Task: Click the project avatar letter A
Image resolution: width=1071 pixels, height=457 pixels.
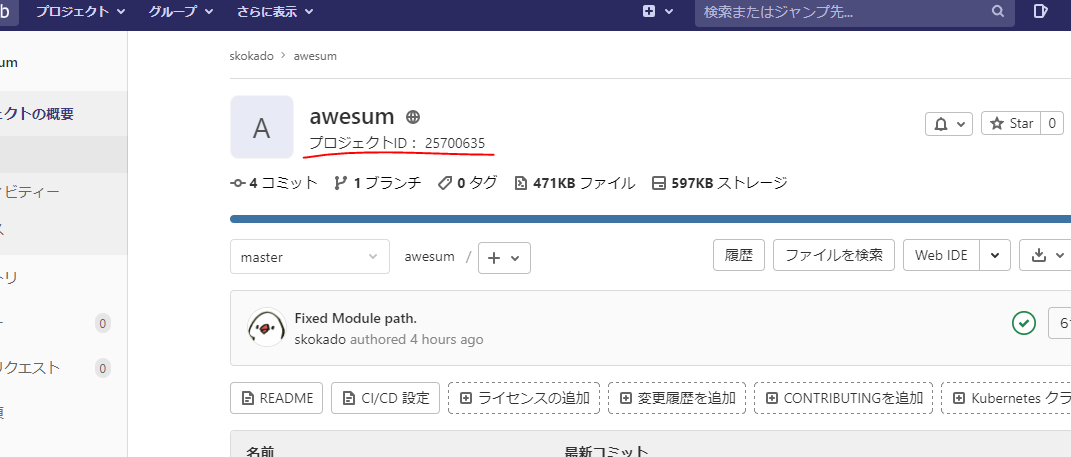Action: click(x=262, y=127)
